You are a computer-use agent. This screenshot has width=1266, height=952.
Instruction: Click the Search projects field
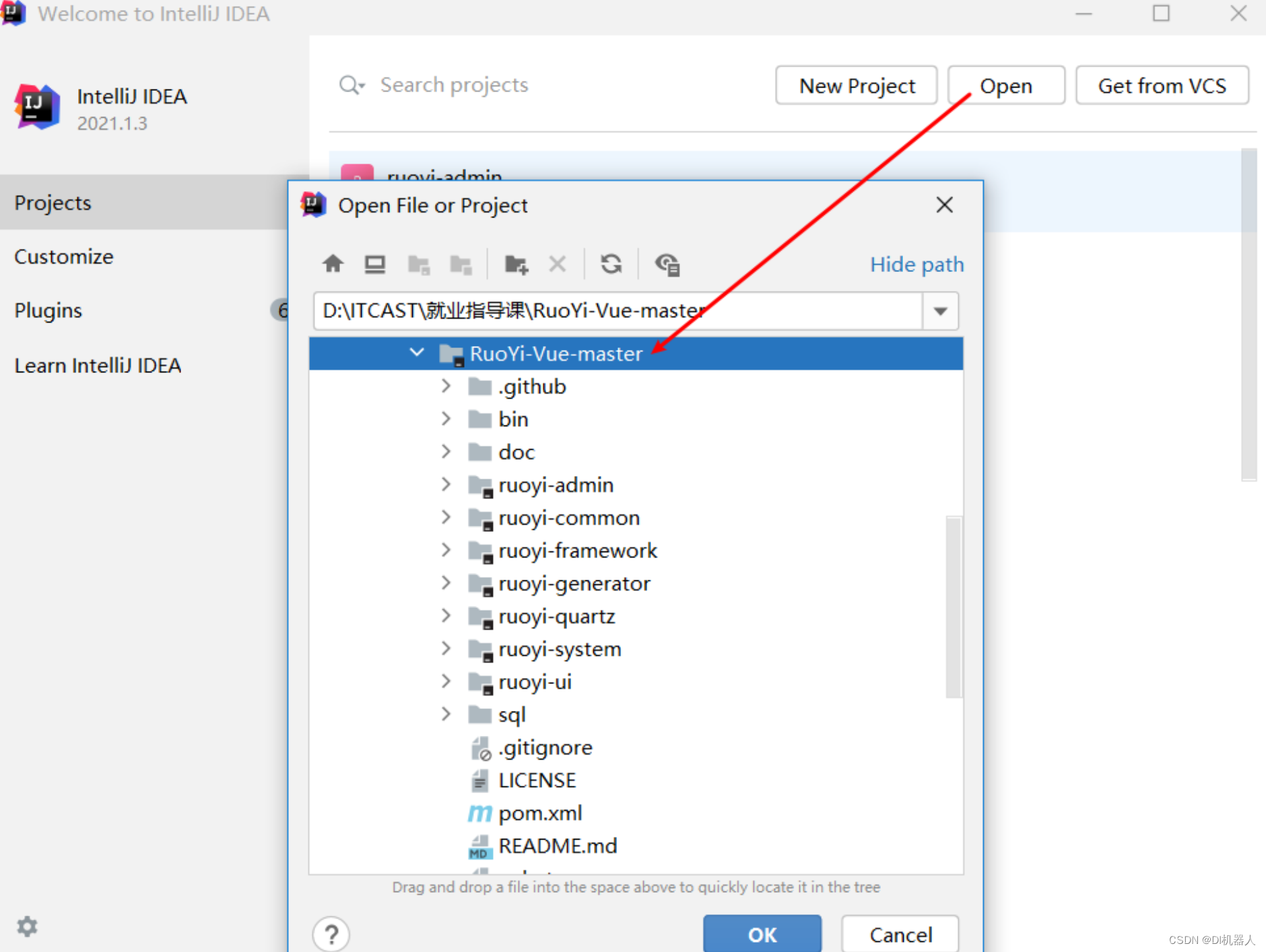[453, 86]
